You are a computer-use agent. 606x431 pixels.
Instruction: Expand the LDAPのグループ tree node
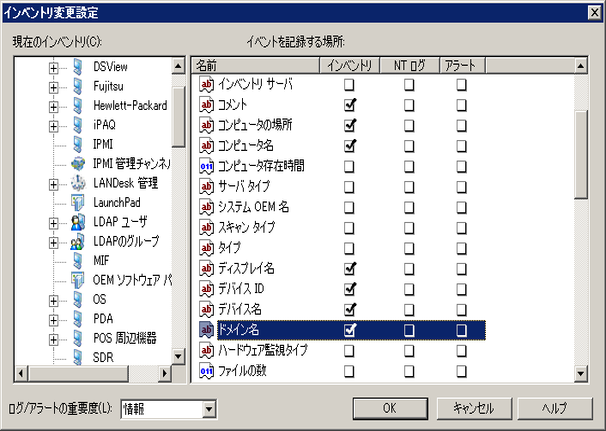[x=53, y=243]
